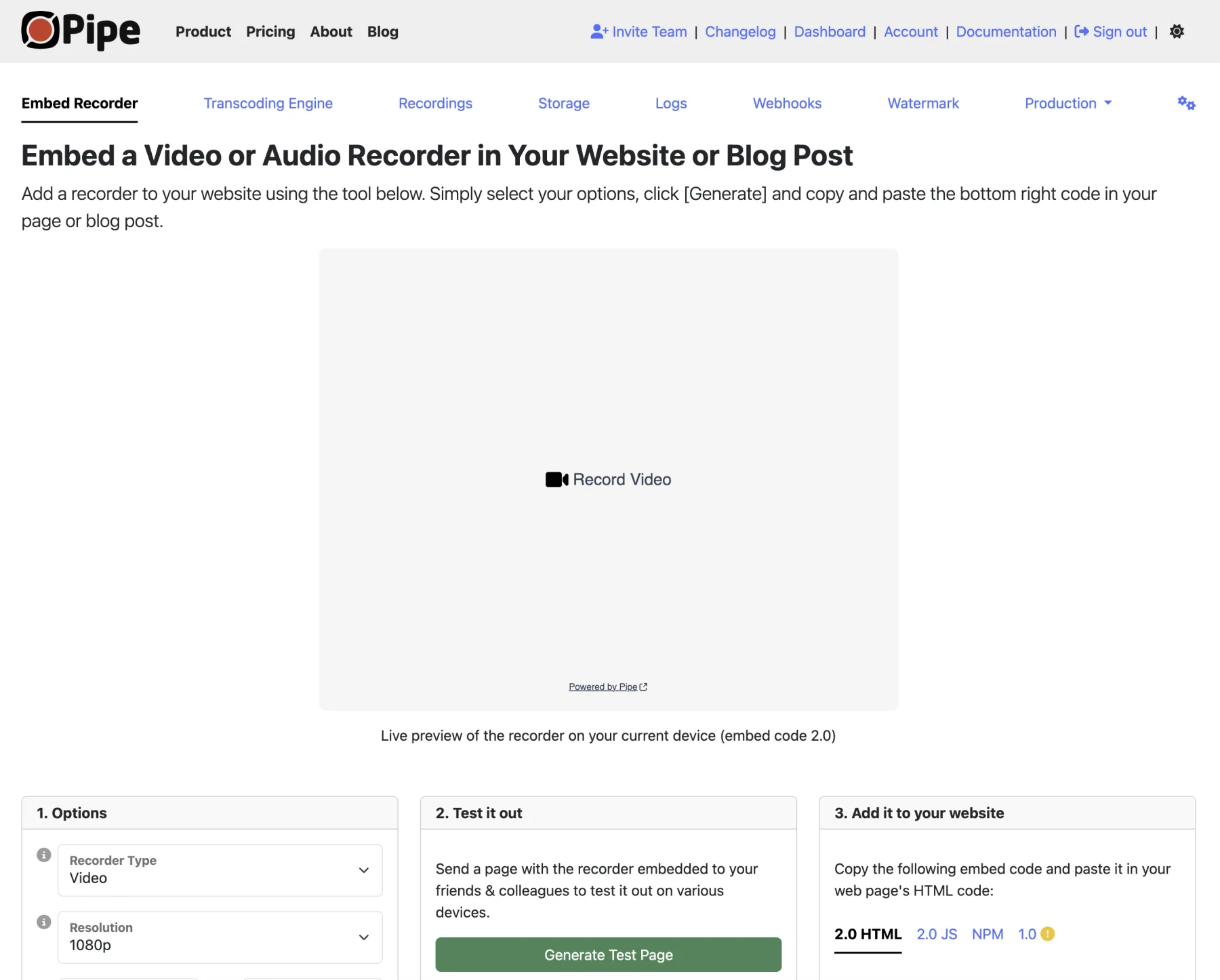Click the Sign out arrow icon
The height and width of the screenshot is (980, 1220).
1082,32
